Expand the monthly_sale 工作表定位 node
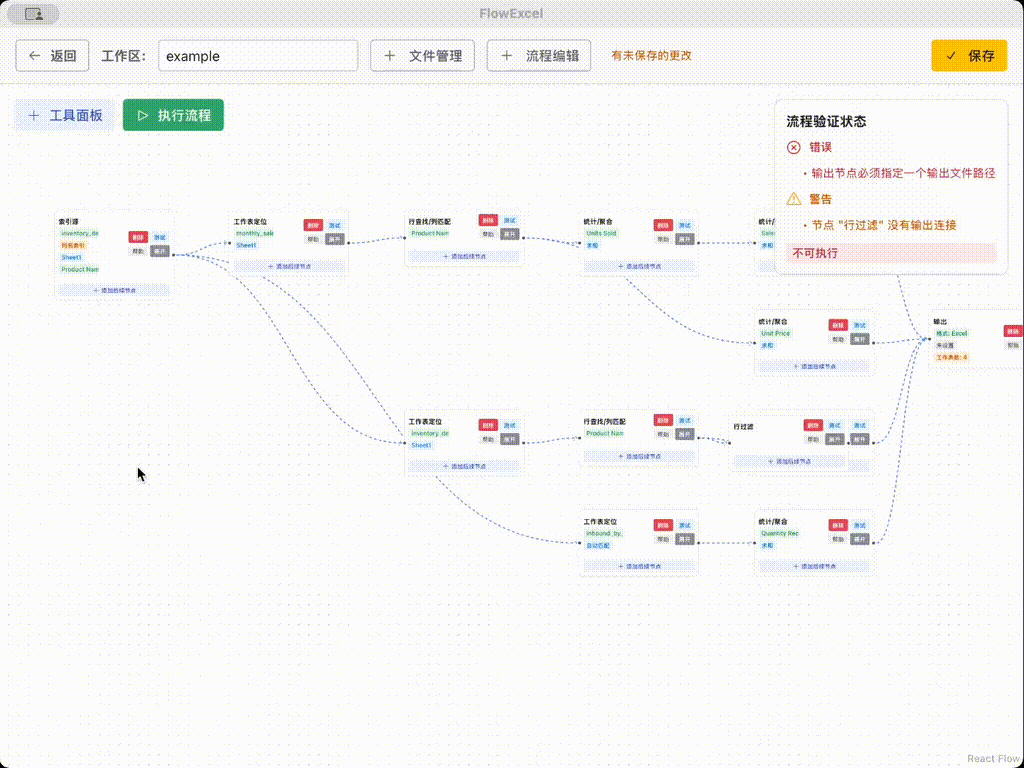Image resolution: width=1024 pixels, height=768 pixels. point(335,239)
